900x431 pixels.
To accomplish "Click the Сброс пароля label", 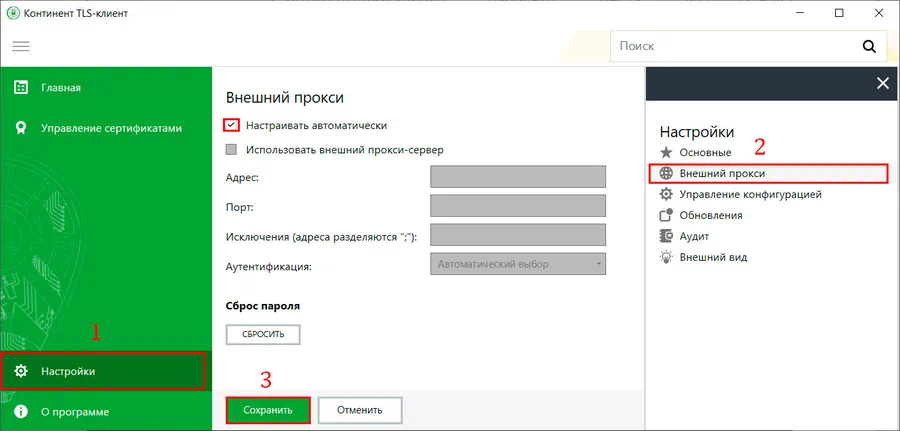I will (x=263, y=306).
